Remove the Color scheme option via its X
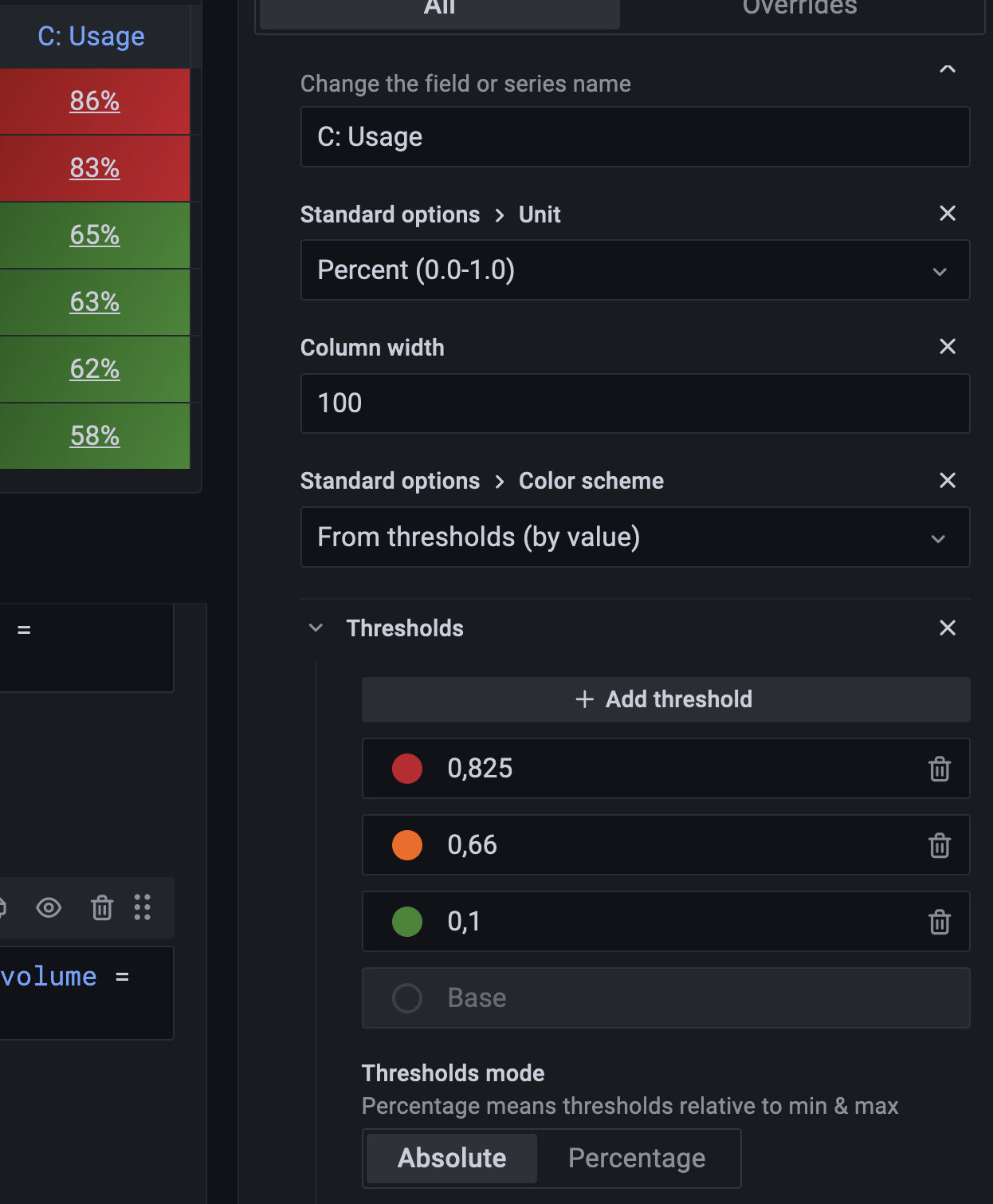This screenshot has width=993, height=1204. tap(948, 481)
